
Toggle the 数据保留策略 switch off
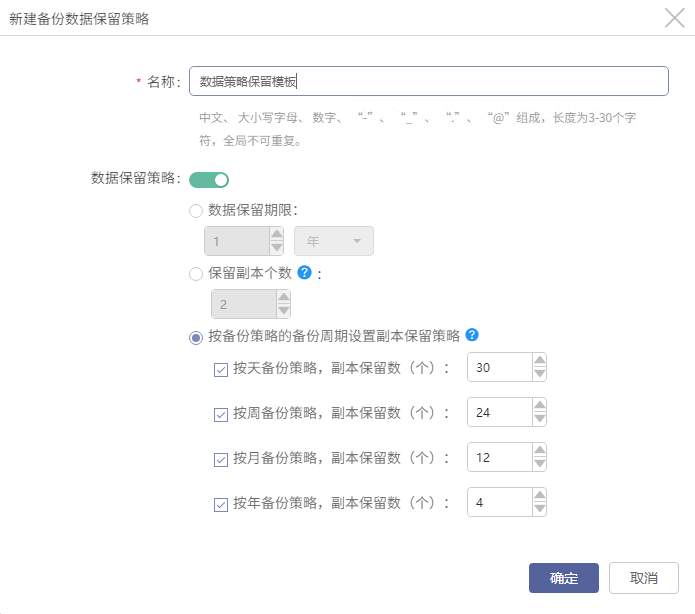point(209,180)
